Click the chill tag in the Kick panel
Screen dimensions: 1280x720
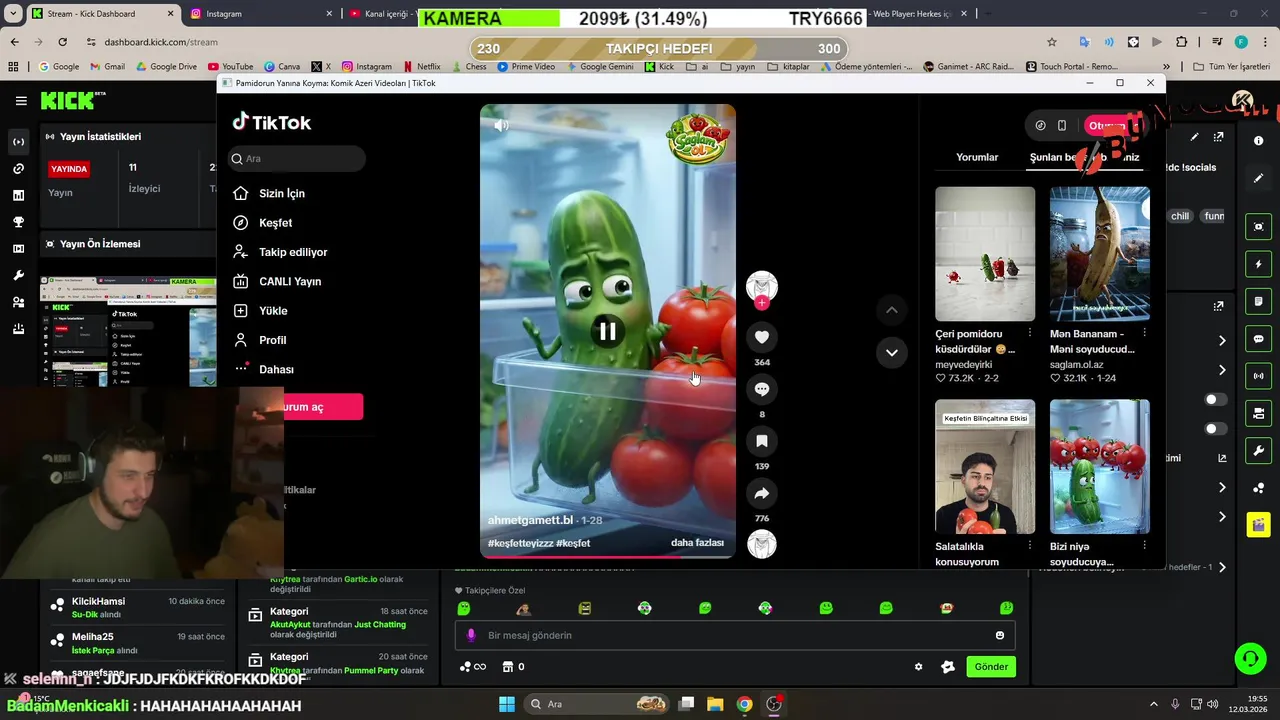(1180, 216)
